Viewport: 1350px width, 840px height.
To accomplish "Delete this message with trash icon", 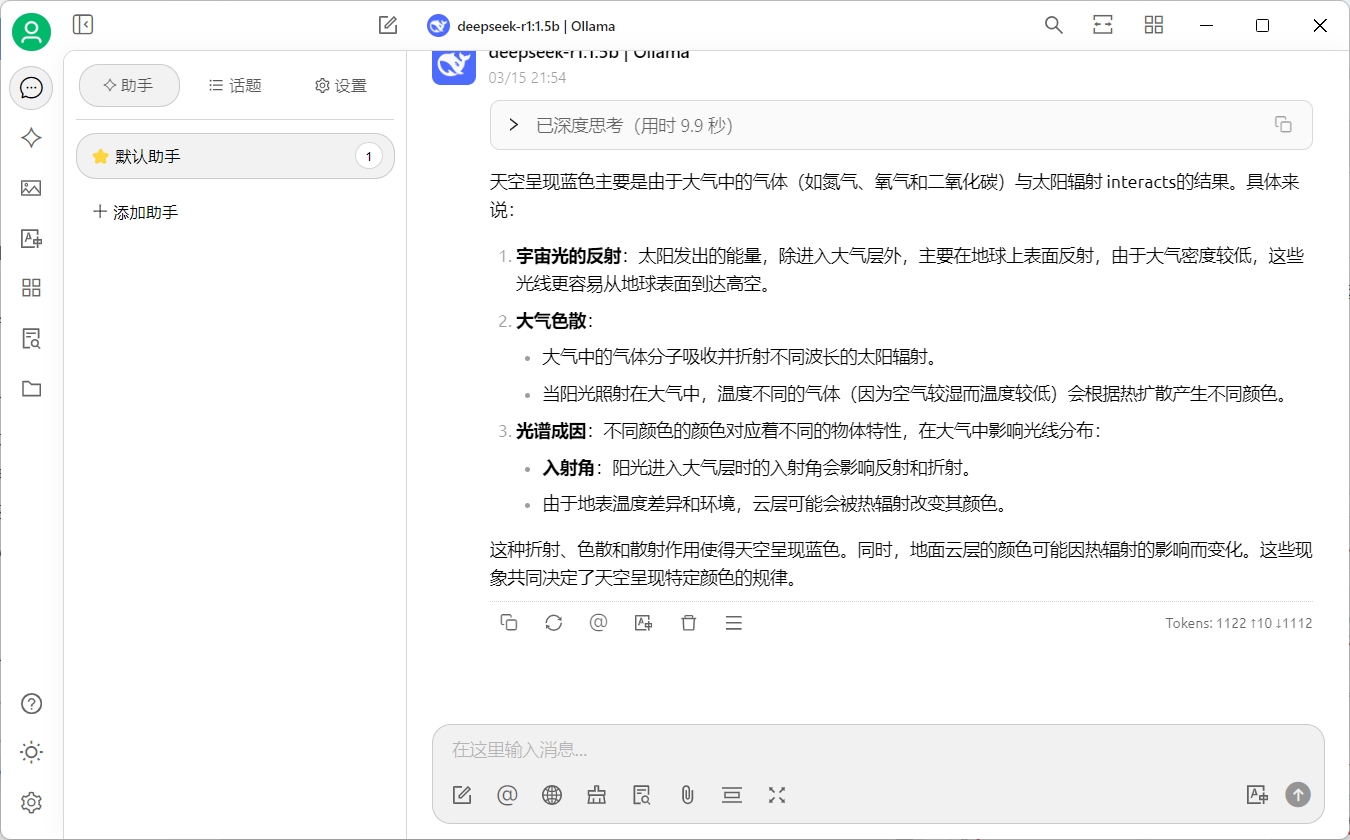I will tap(688, 623).
